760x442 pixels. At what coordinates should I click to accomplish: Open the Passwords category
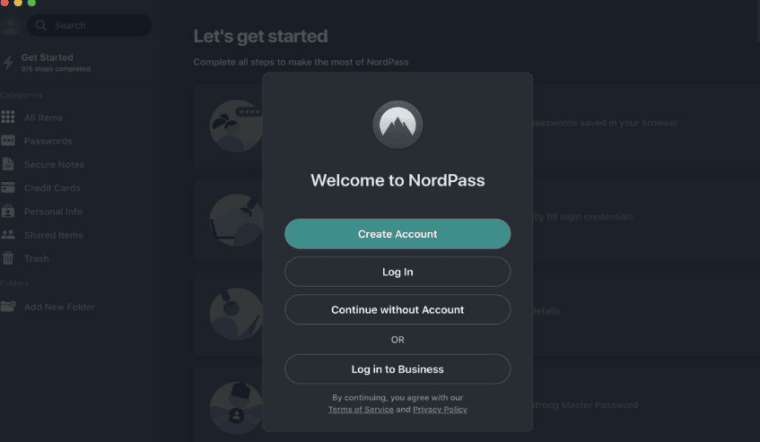tap(48, 141)
